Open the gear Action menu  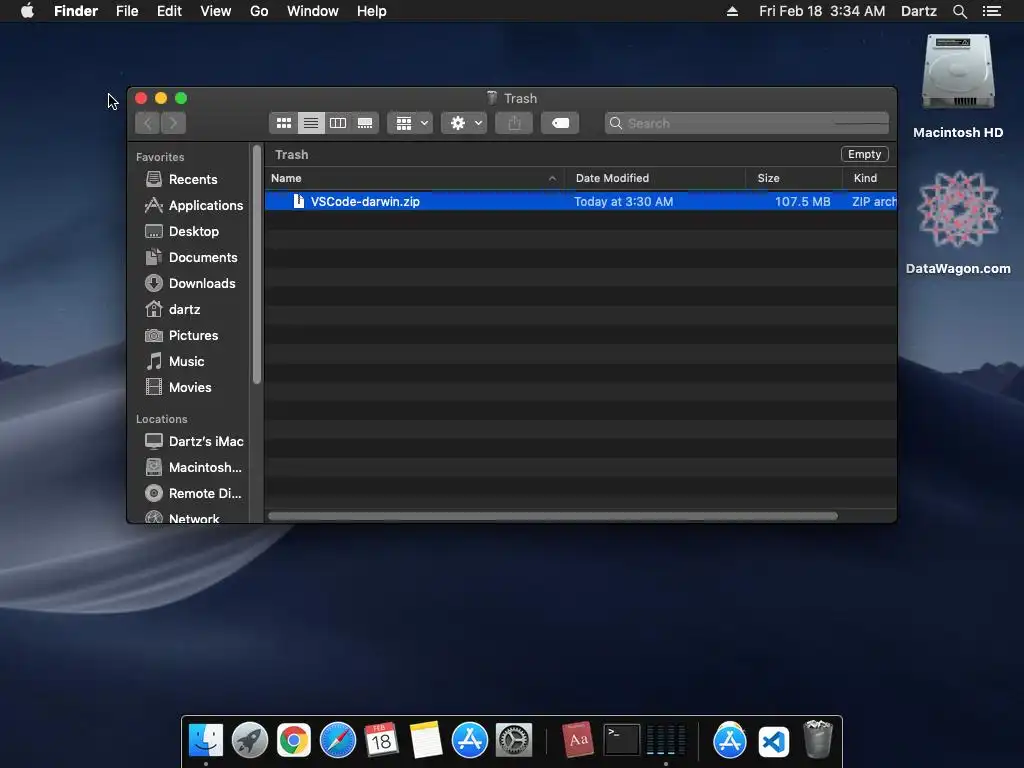pos(464,123)
